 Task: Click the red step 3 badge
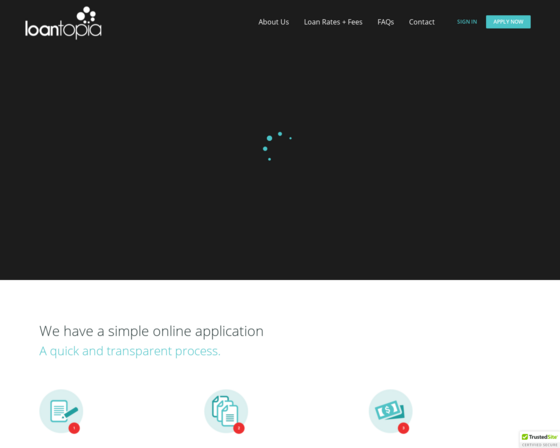coord(404,428)
